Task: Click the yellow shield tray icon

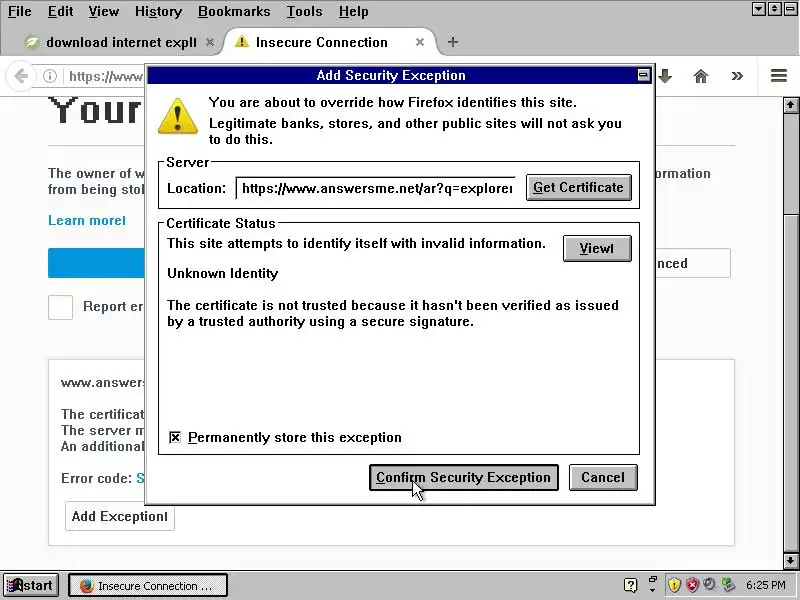Action: [x=674, y=585]
